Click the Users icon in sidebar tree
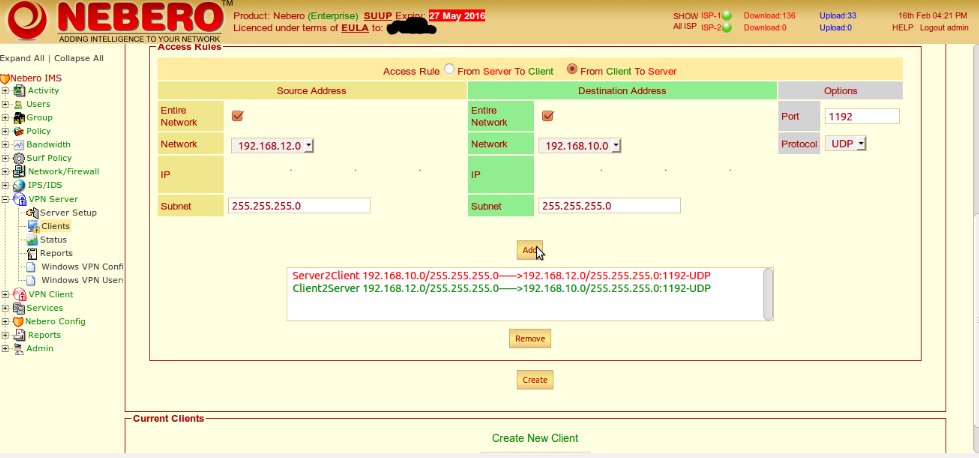Viewport: 979px width, 458px height. point(18,104)
